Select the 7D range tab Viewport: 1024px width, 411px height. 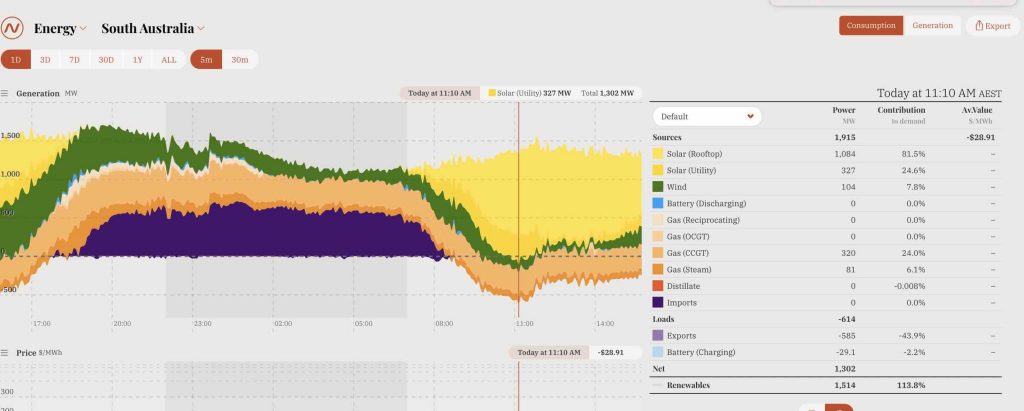(74, 60)
